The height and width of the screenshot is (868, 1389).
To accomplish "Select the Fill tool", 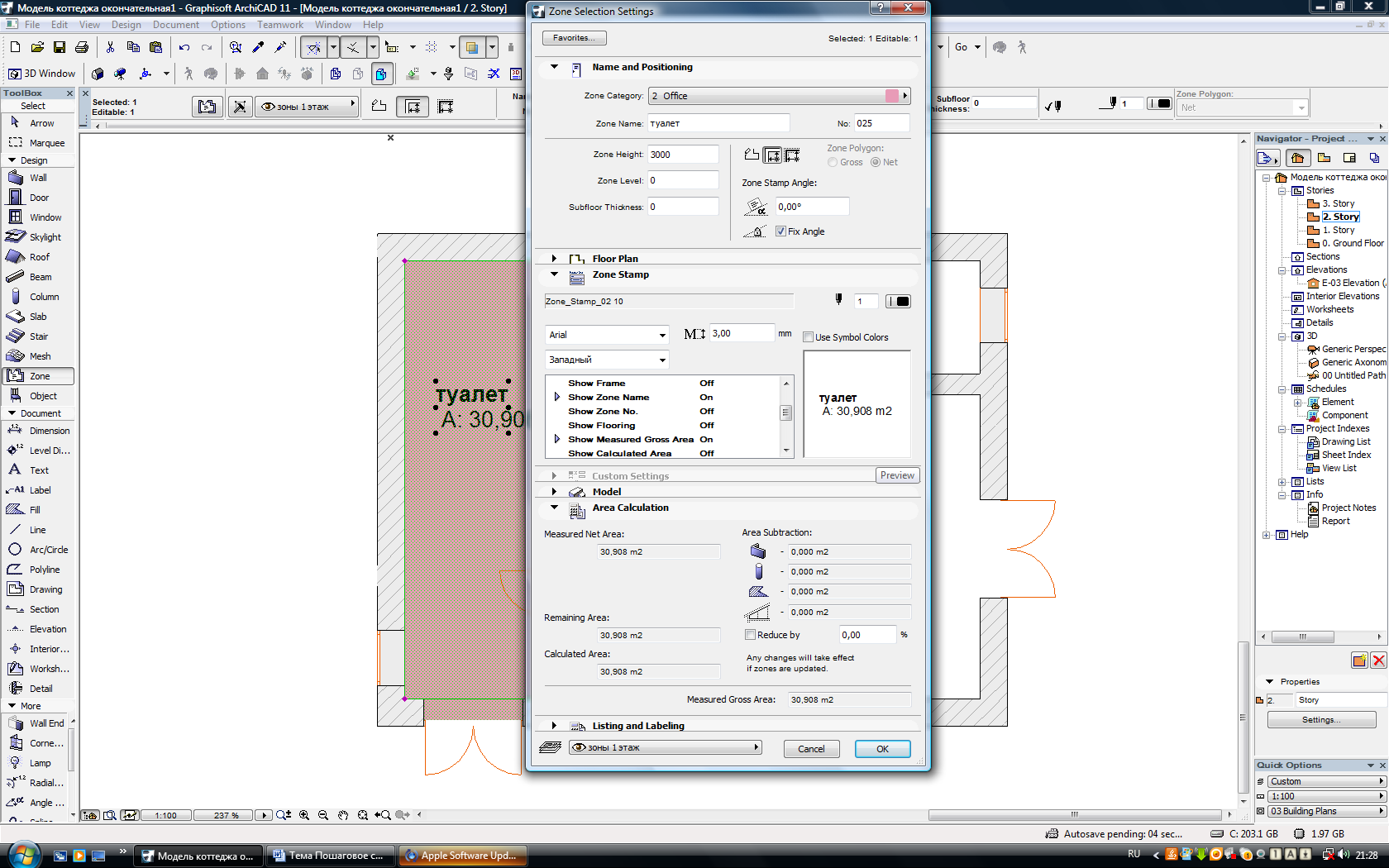I will pos(38,510).
